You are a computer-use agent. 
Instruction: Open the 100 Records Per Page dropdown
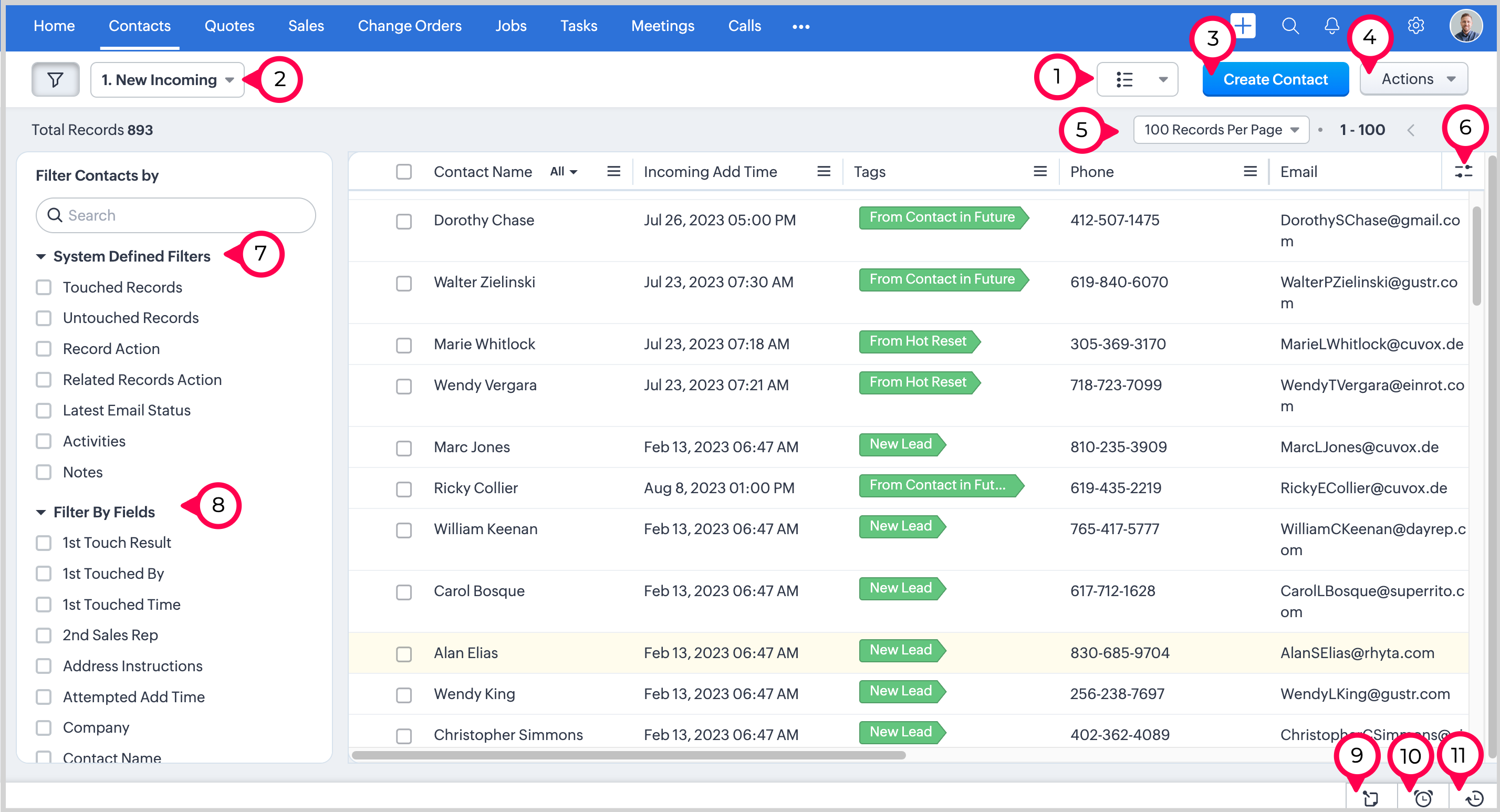click(x=1221, y=129)
